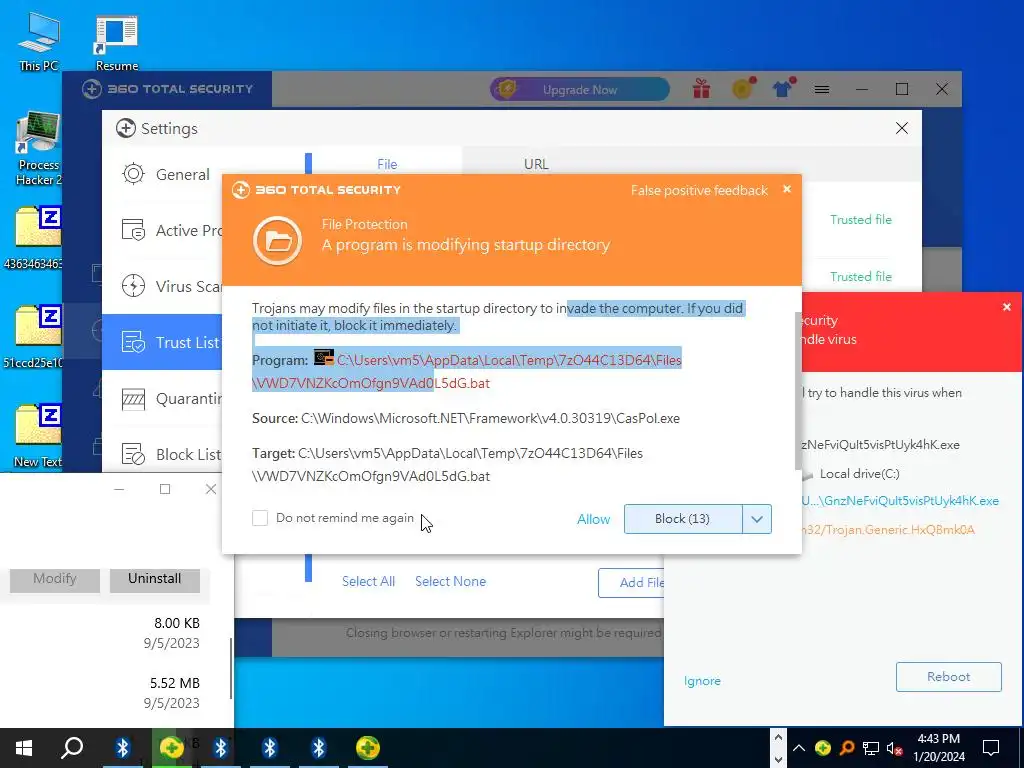Select Trust List in settings sidebar
This screenshot has width=1024, height=768.
coord(162,342)
